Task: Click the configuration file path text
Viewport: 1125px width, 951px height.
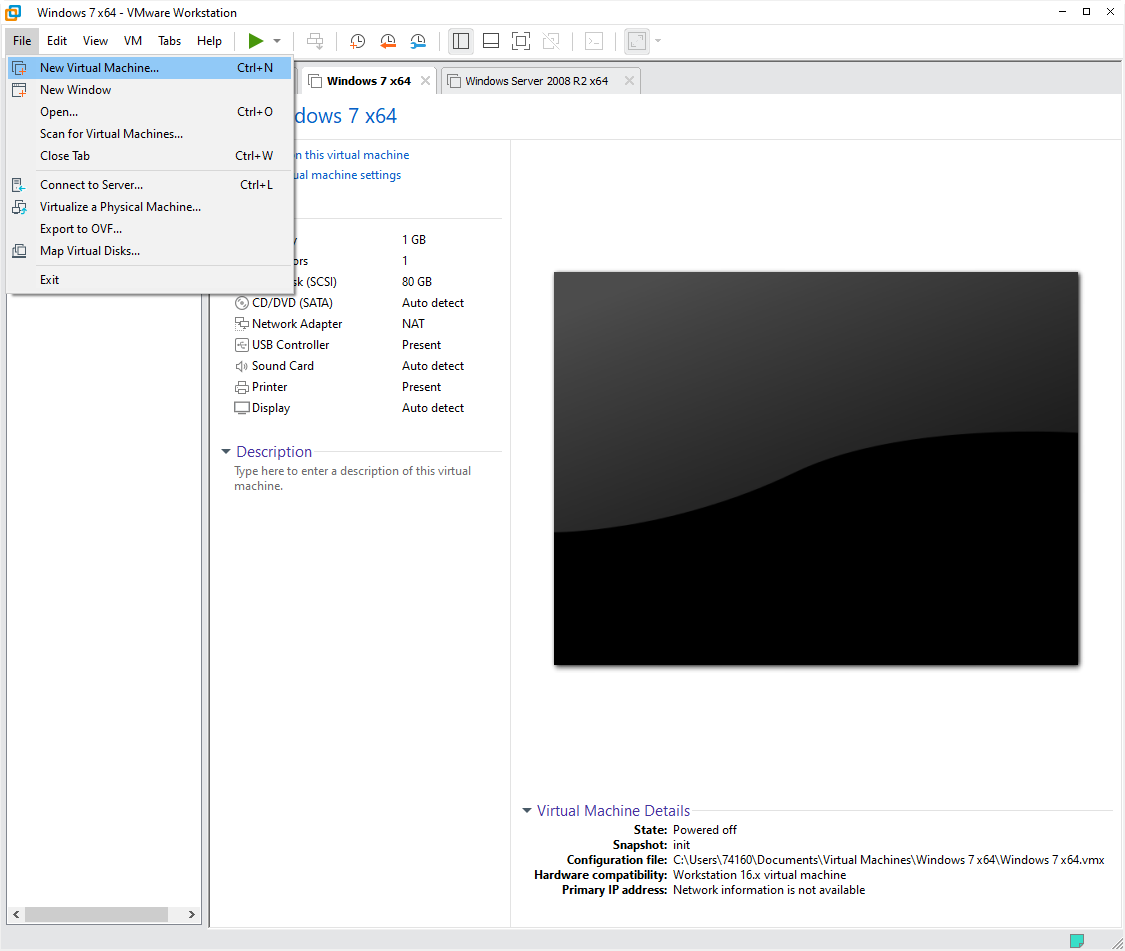Action: [x=888, y=860]
